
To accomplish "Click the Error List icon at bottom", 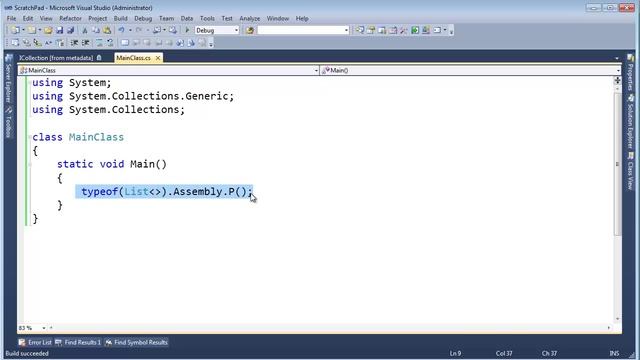I will 22,342.
